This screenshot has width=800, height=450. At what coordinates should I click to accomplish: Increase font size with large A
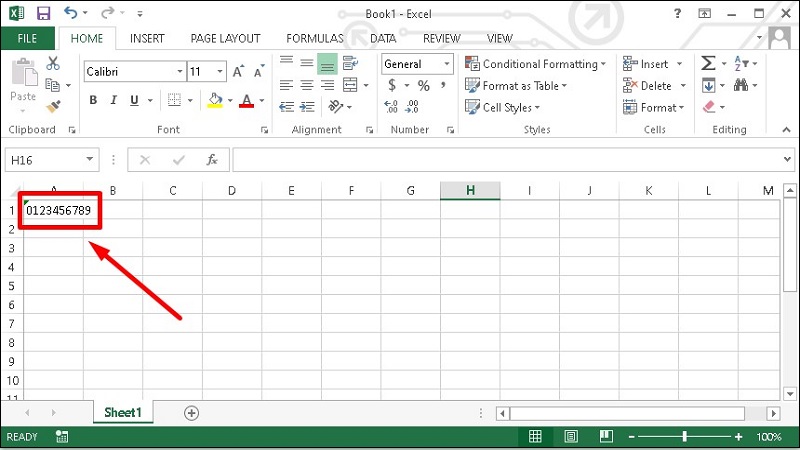pos(238,71)
